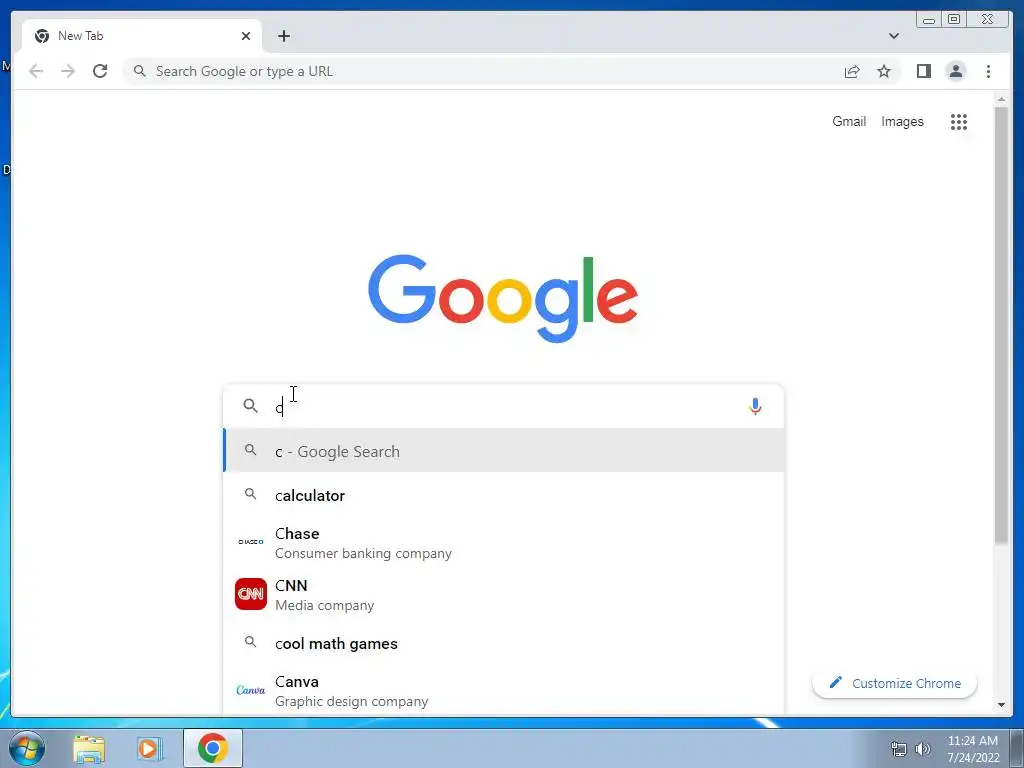Click the Chase logo in suggestions

(x=251, y=541)
